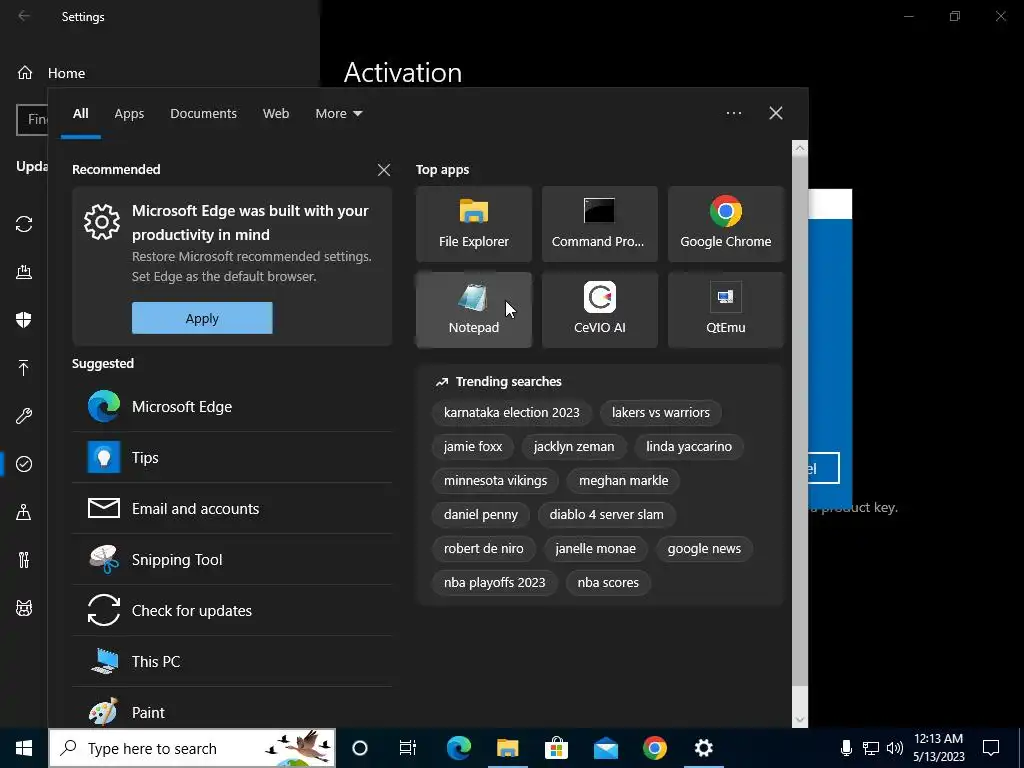Click meghan markle trending chip
The height and width of the screenshot is (768, 1024).
[x=624, y=481]
